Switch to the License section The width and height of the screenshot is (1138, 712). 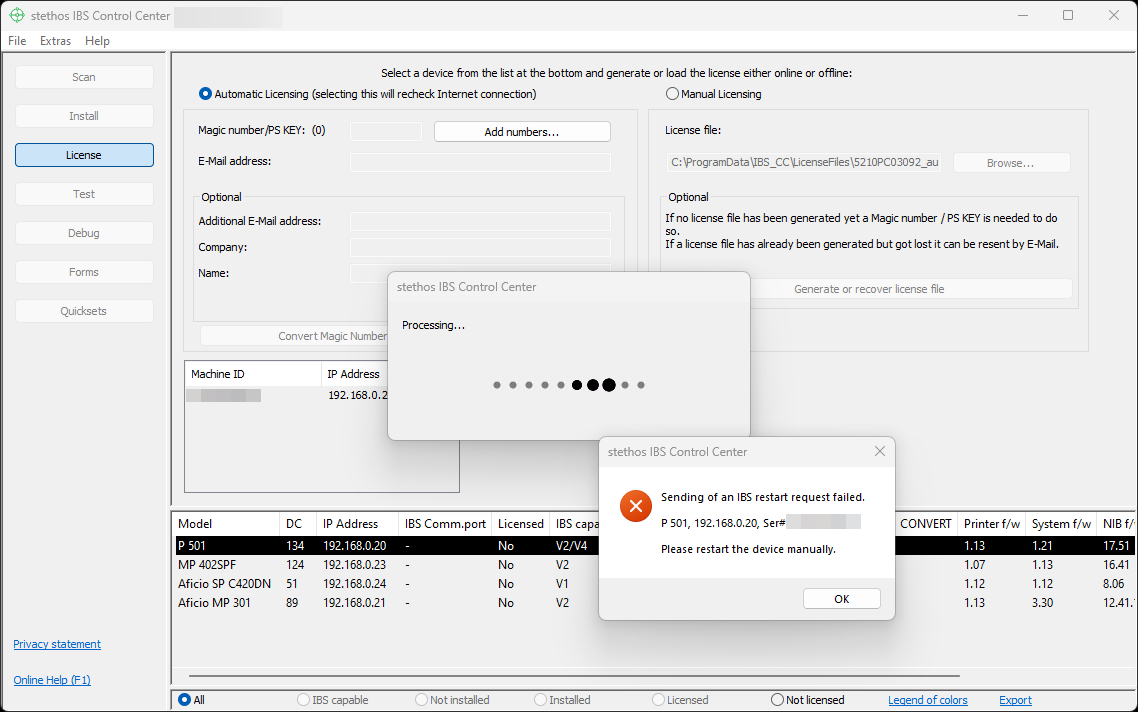84,155
